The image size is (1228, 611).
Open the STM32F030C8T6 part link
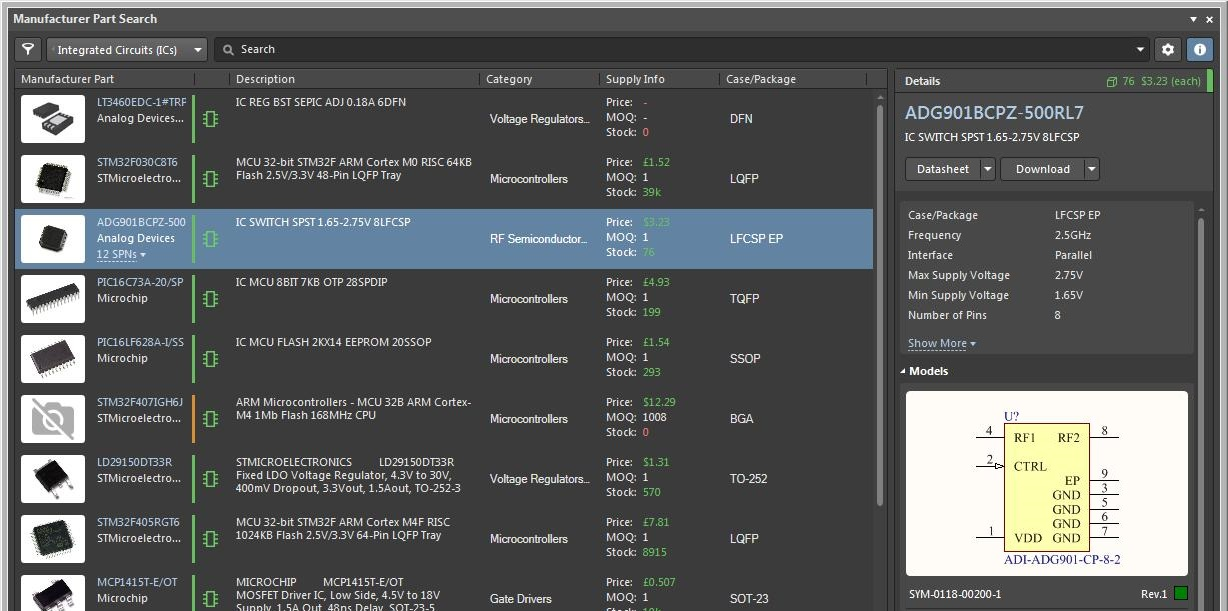[x=137, y=162]
